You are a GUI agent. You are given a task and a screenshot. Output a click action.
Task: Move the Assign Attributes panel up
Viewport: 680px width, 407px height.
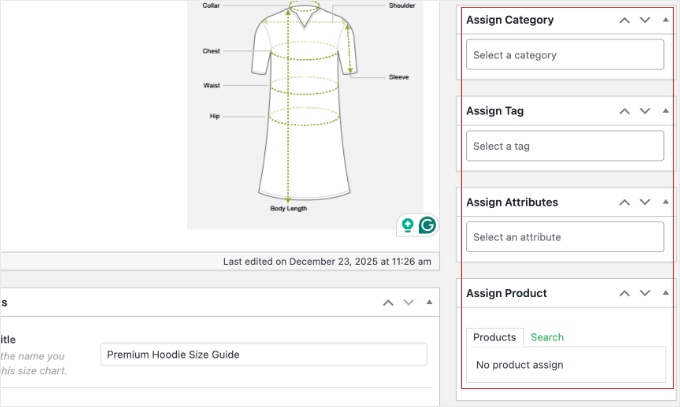pyautogui.click(x=624, y=202)
